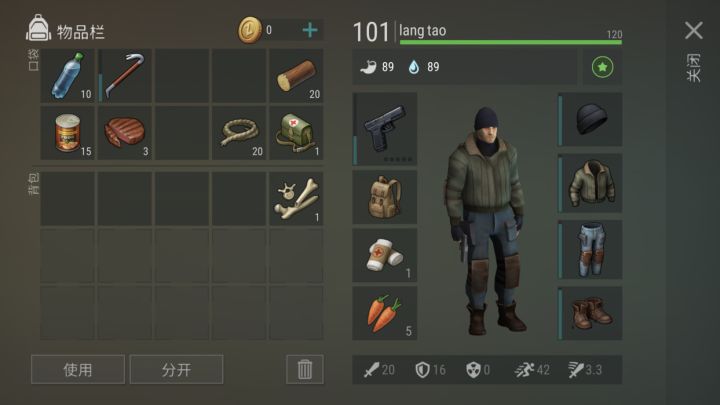Select the first aid kit bag
Viewport: 720px width, 405px height.
tap(296, 133)
